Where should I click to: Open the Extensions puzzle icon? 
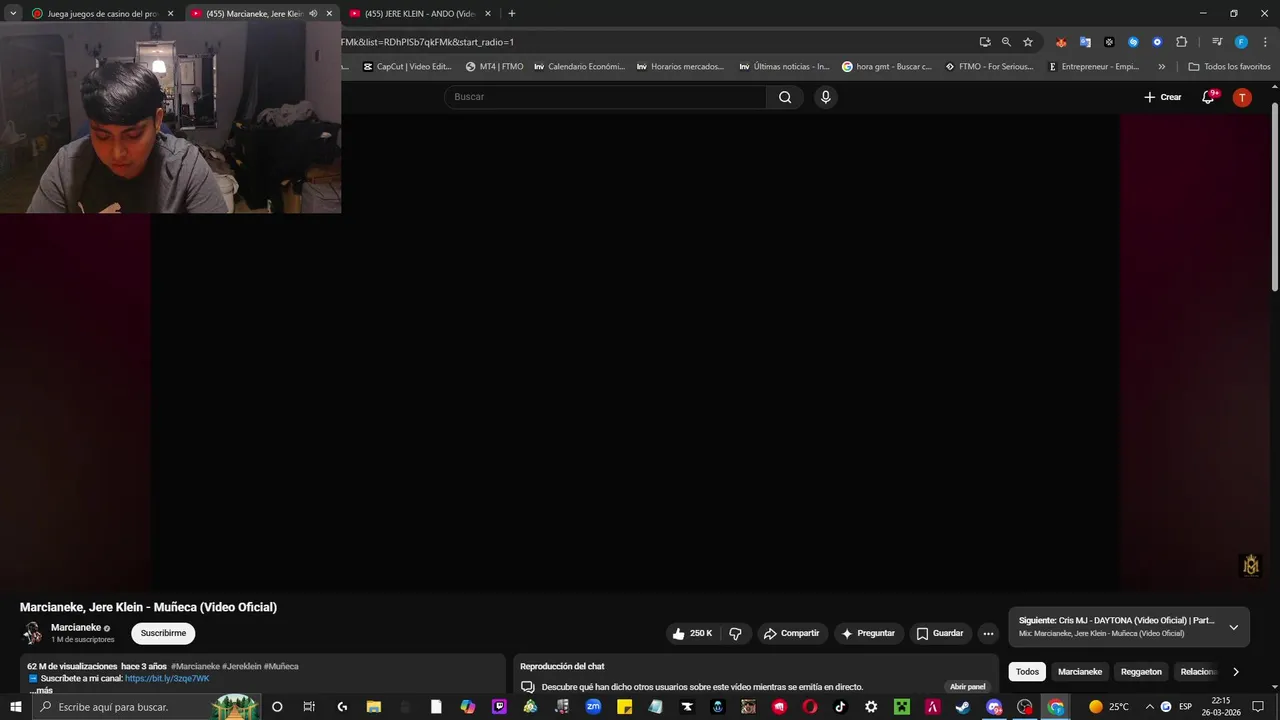click(x=1181, y=42)
